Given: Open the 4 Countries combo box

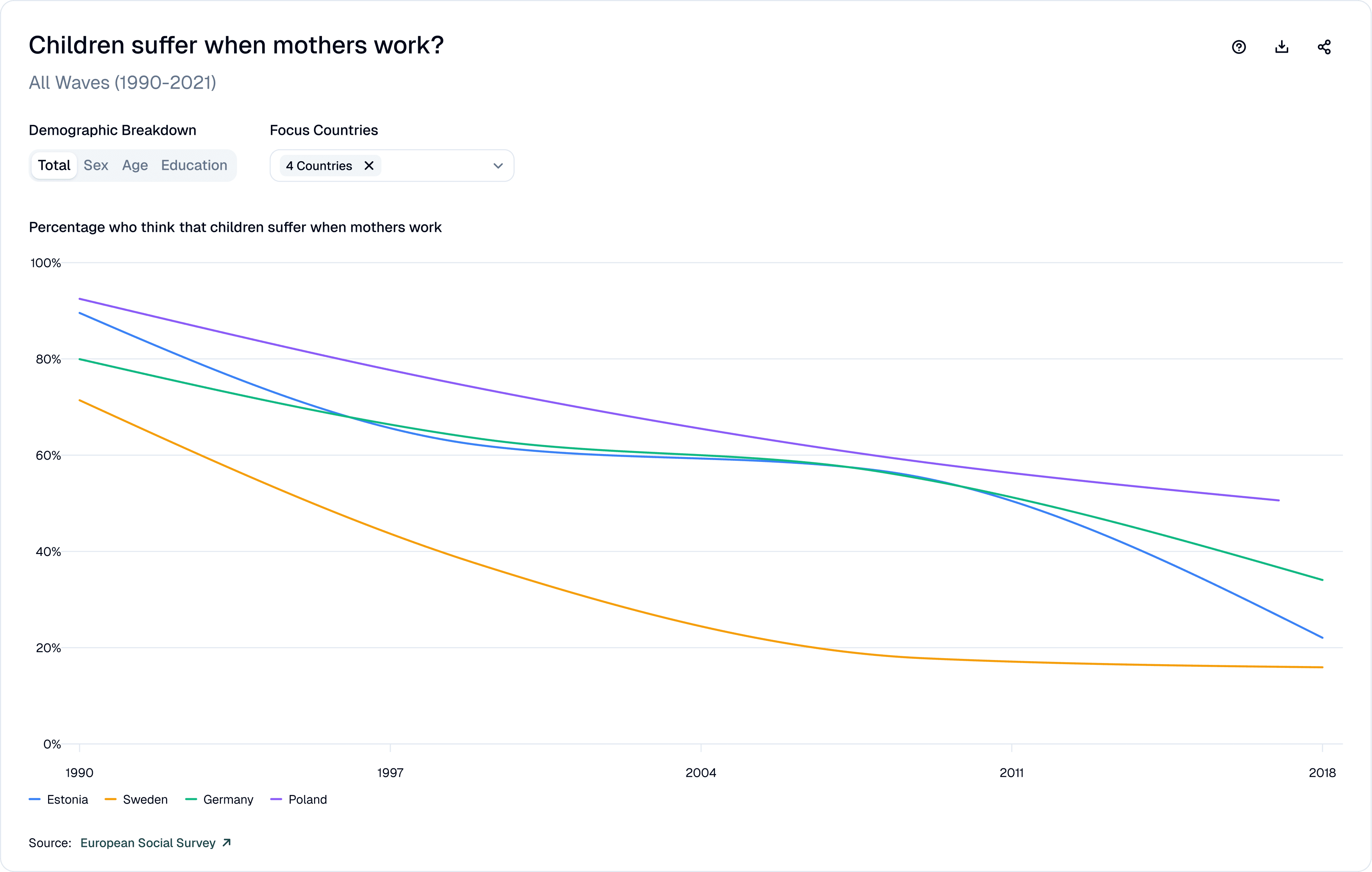Looking at the screenshot, I should coord(392,166).
